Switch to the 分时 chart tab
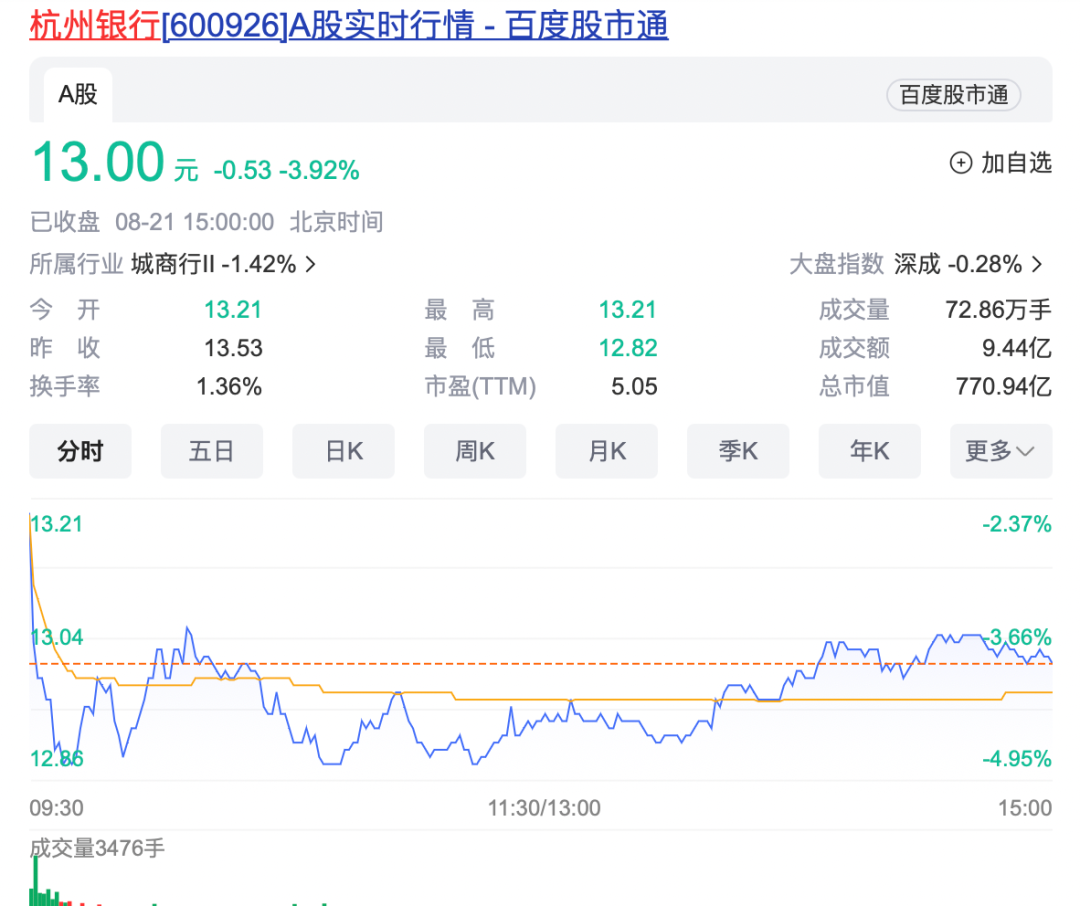The image size is (1080, 906). point(80,451)
